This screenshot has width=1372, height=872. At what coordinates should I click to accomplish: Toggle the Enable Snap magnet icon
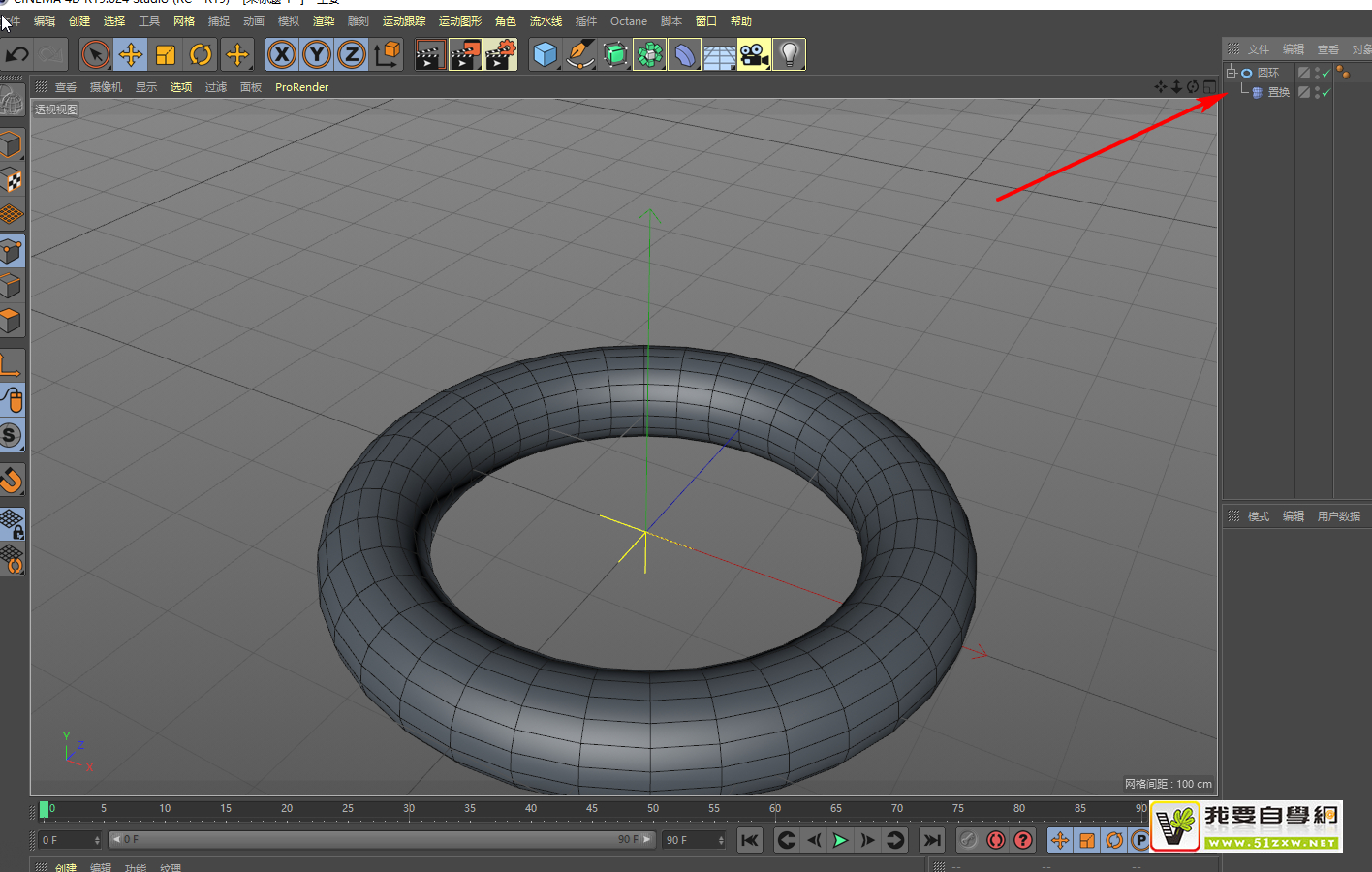tap(11, 481)
